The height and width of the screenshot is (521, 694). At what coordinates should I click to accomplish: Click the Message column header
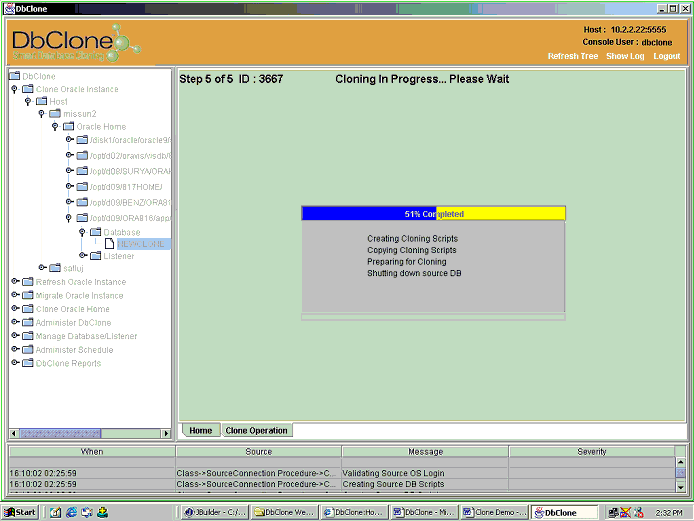(425, 452)
